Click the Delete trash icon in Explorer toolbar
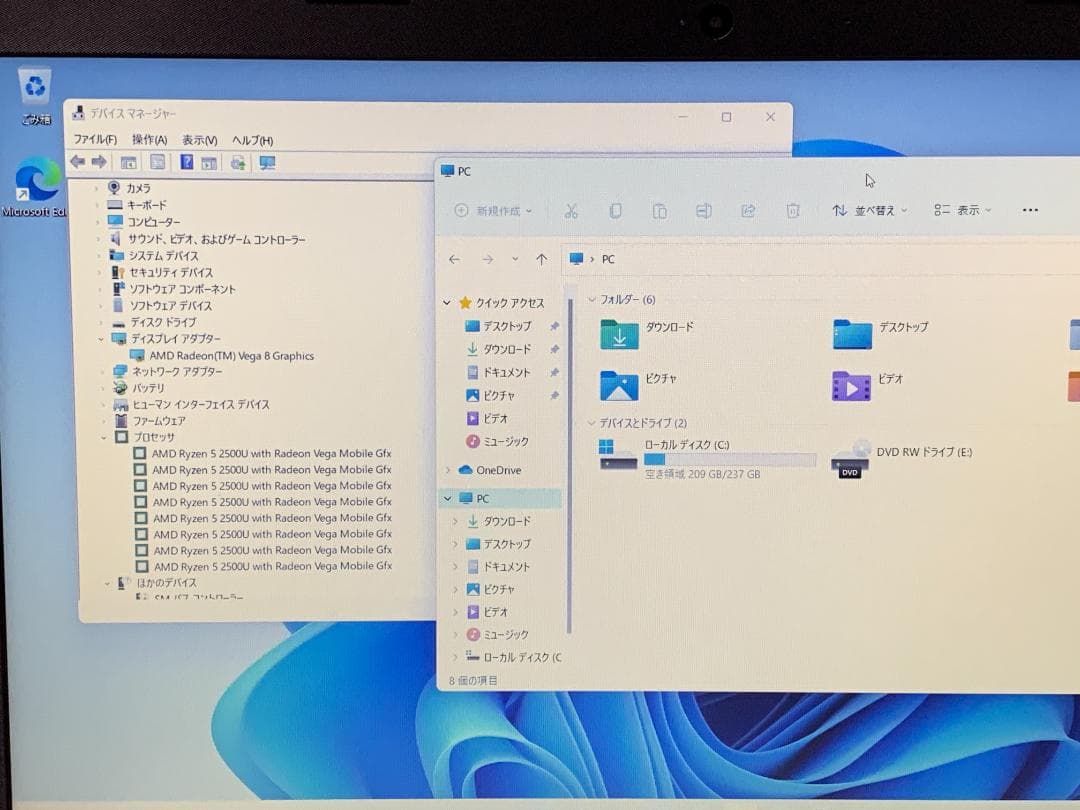The height and width of the screenshot is (810, 1080). pos(793,211)
